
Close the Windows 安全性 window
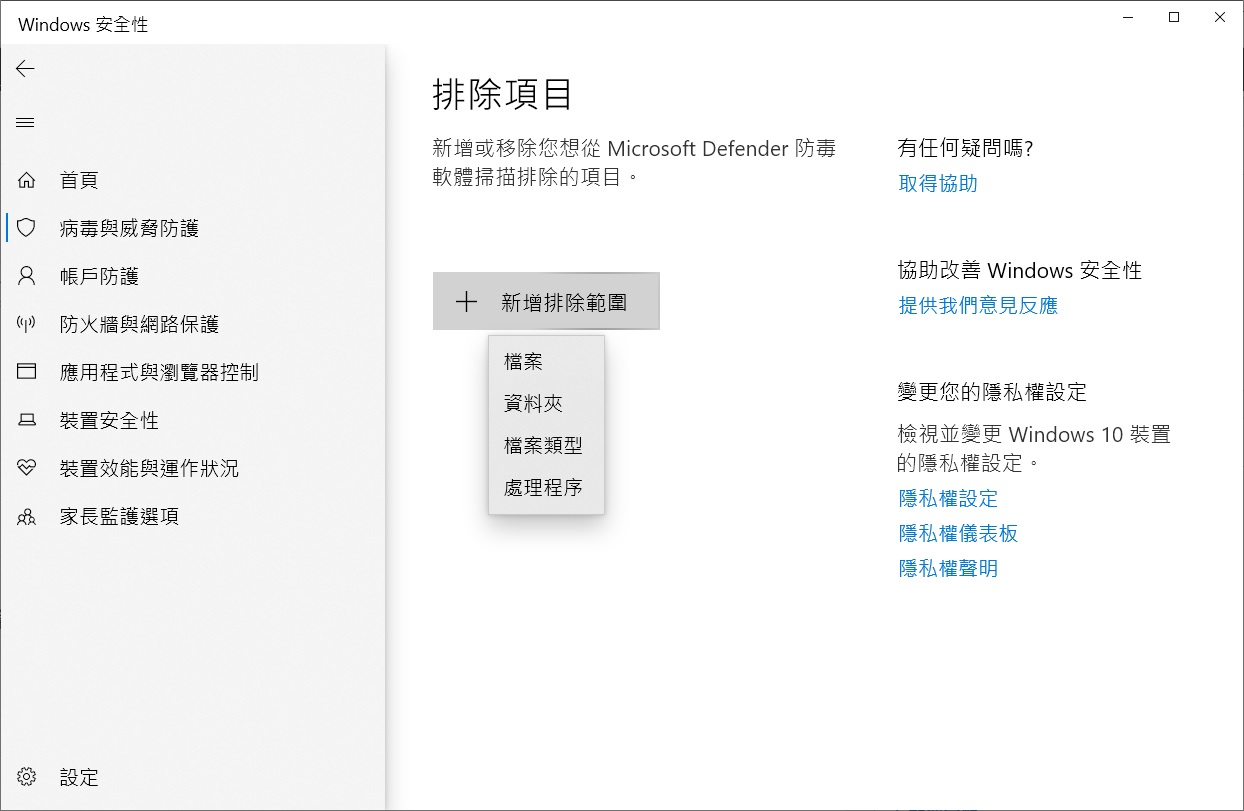(1220, 17)
